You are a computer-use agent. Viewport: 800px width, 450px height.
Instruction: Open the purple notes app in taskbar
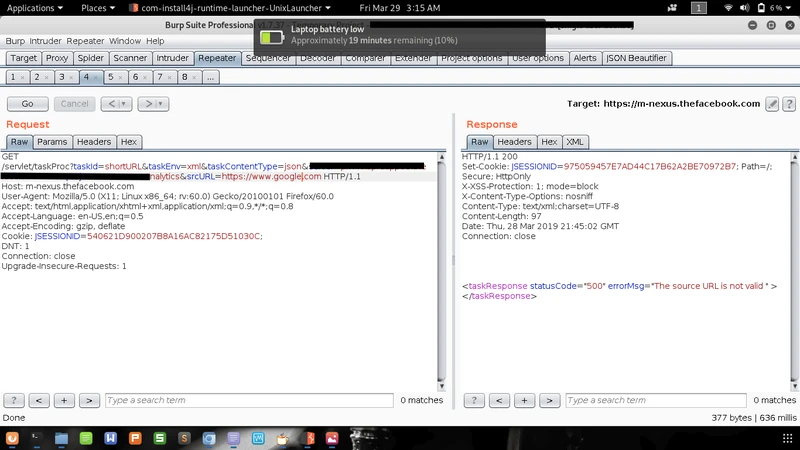(233, 438)
